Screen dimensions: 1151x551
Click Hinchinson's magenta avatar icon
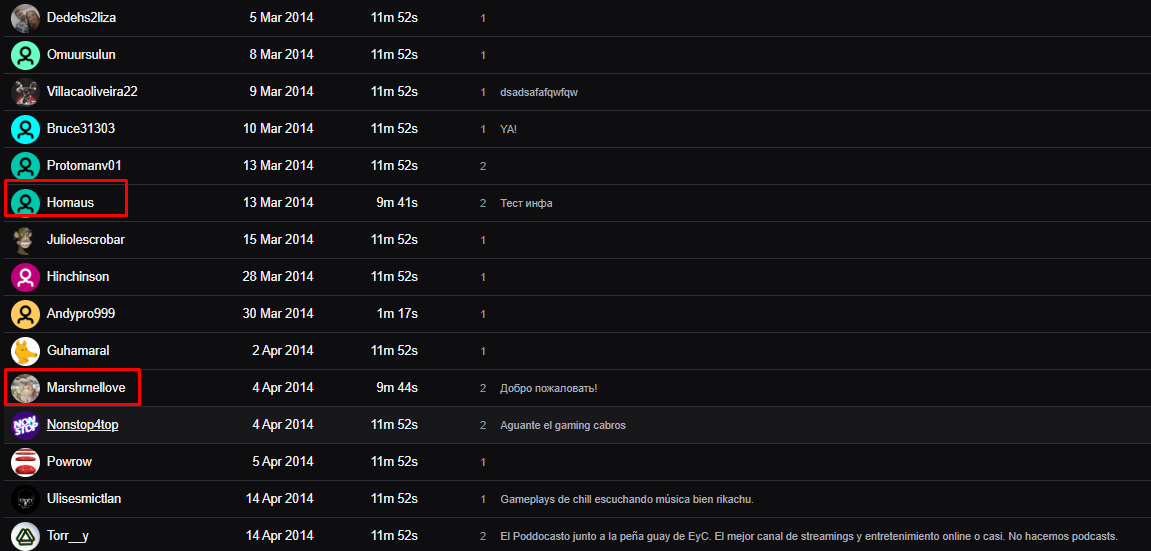(x=26, y=277)
